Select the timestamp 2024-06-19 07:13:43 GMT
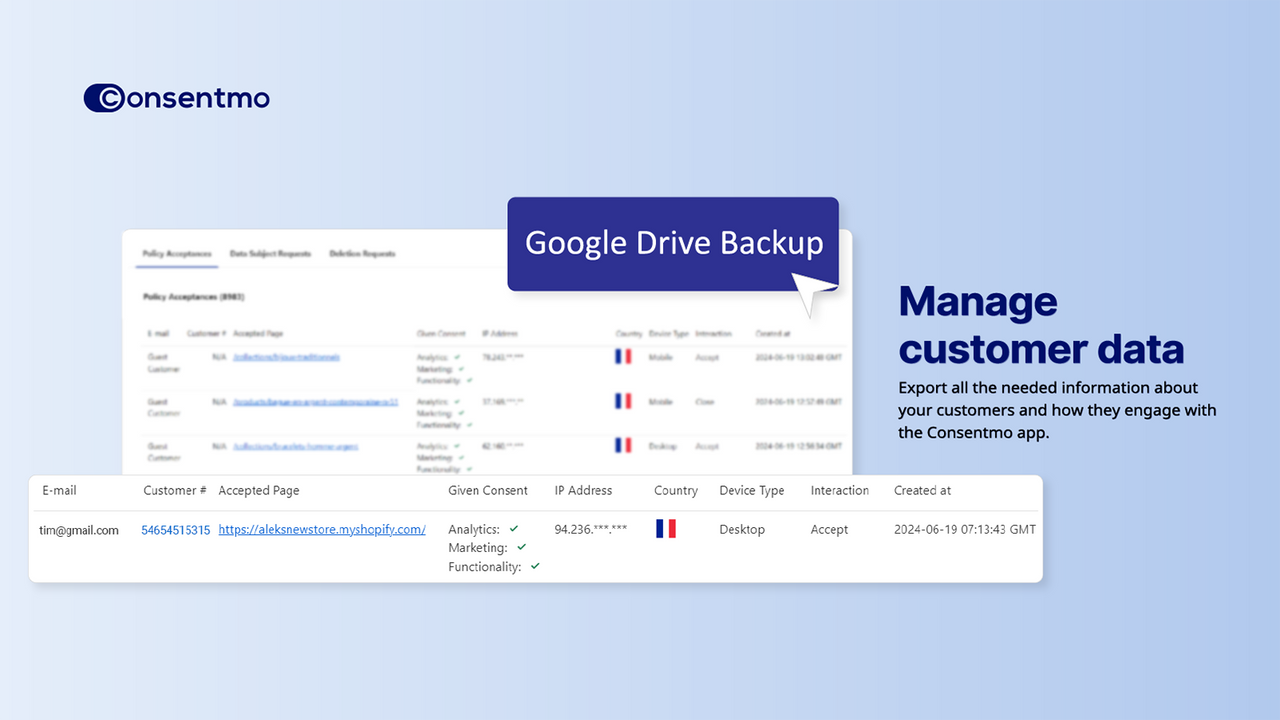 tap(965, 530)
